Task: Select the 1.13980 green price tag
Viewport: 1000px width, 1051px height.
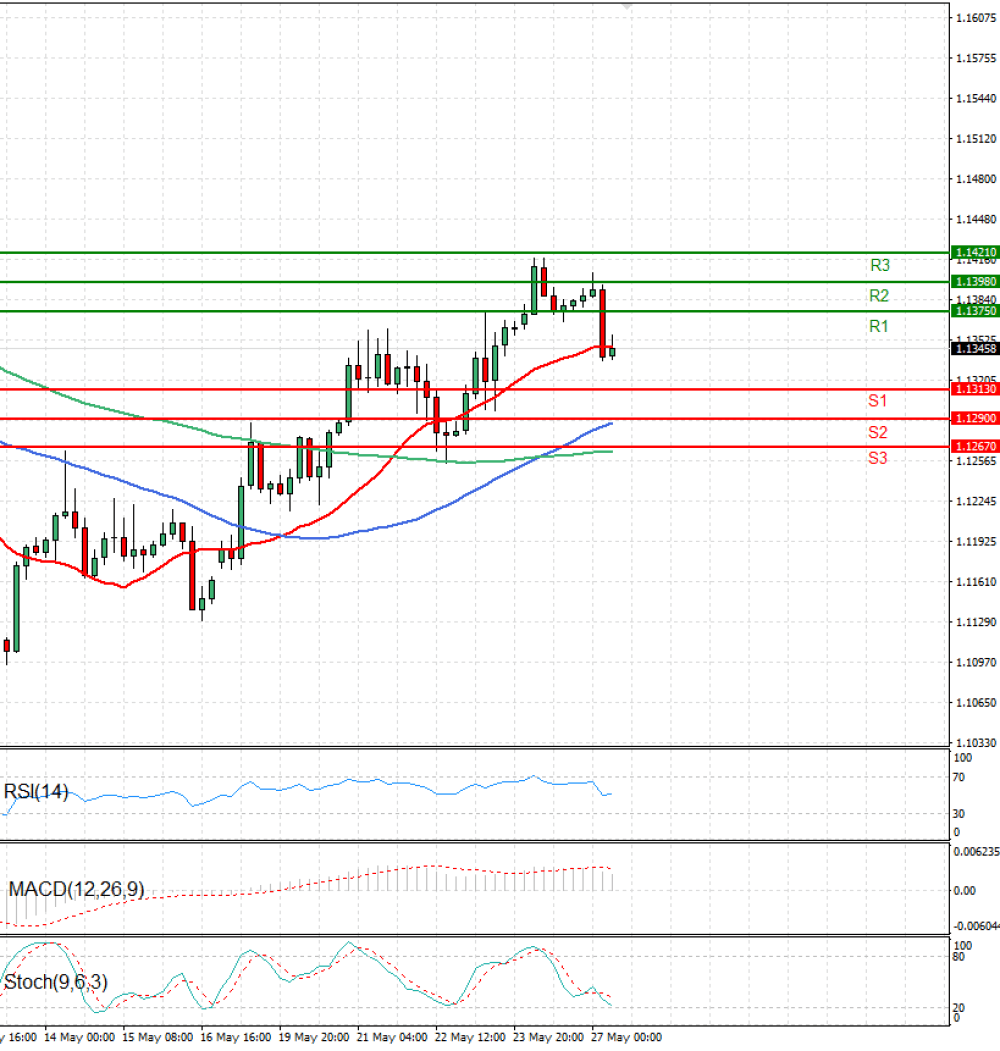Action: point(975,282)
